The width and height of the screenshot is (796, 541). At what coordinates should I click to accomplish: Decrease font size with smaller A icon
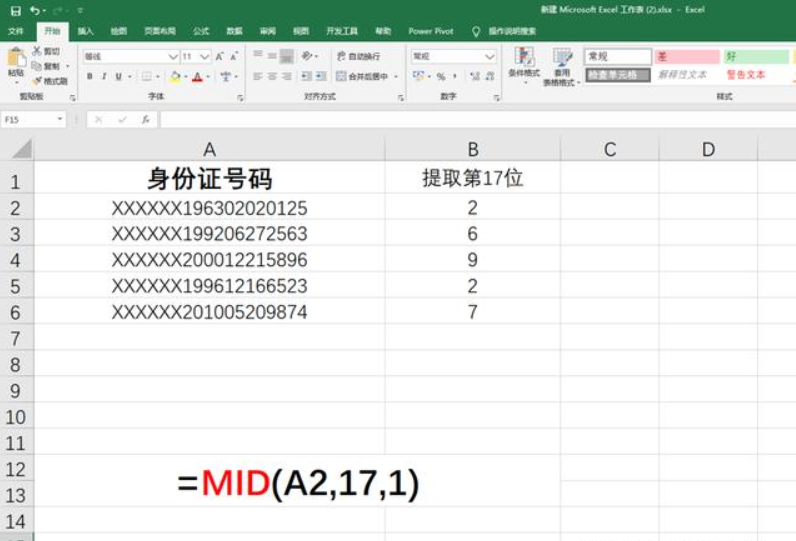234,56
